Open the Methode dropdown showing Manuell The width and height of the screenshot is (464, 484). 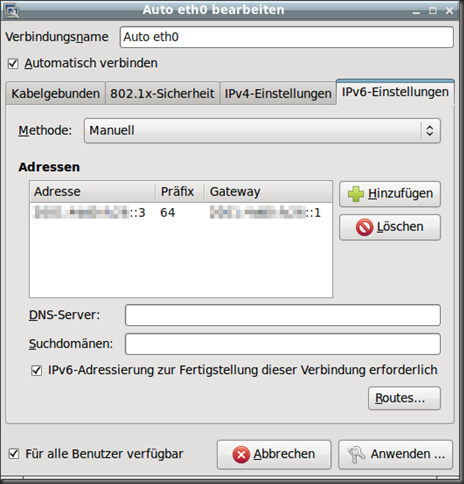[262, 131]
